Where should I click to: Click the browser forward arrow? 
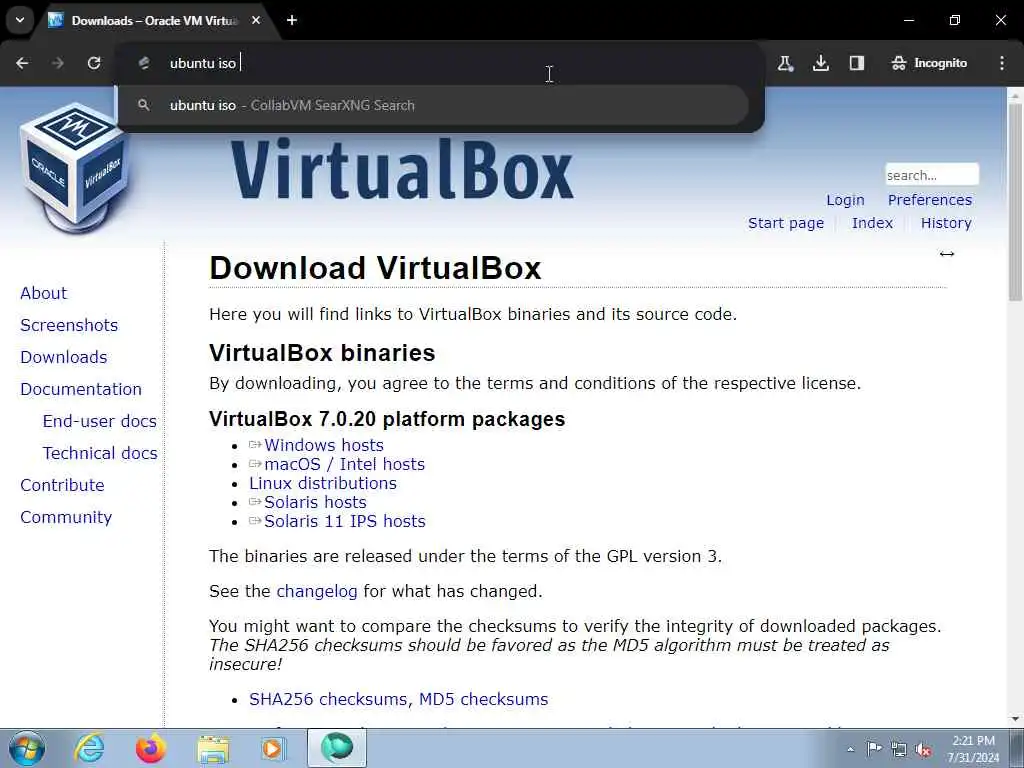tap(58, 63)
